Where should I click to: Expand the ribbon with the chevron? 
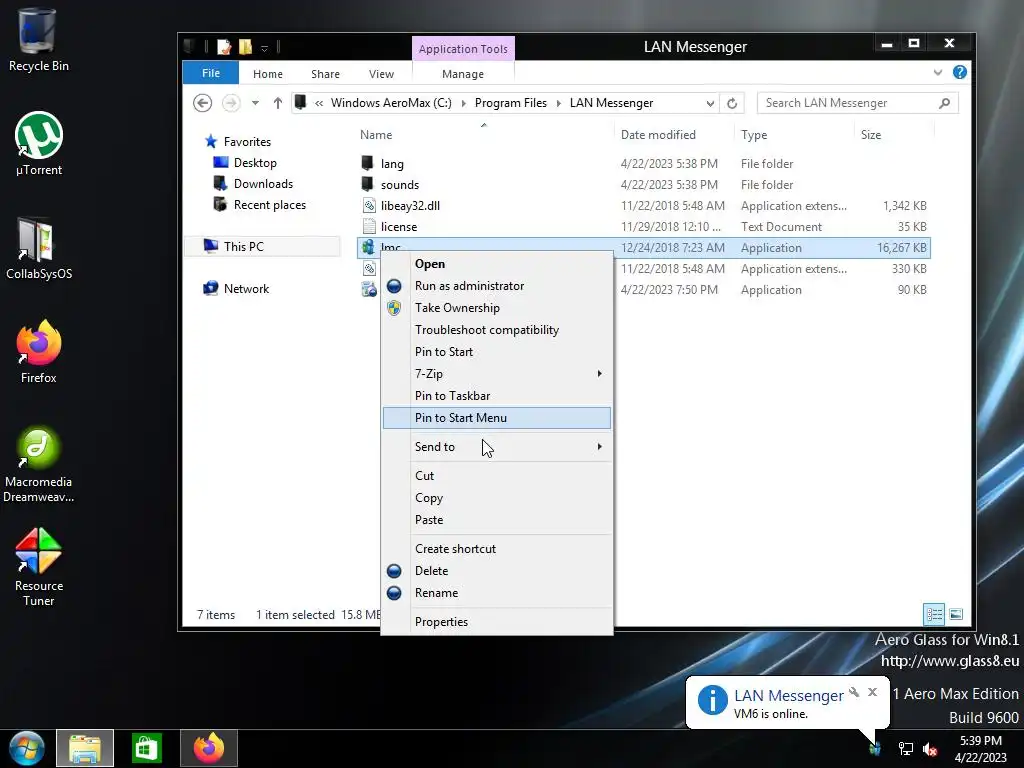pyautogui.click(x=938, y=72)
